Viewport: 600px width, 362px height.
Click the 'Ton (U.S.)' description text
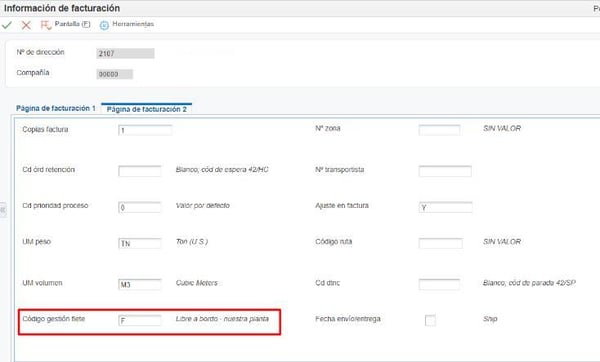point(192,242)
